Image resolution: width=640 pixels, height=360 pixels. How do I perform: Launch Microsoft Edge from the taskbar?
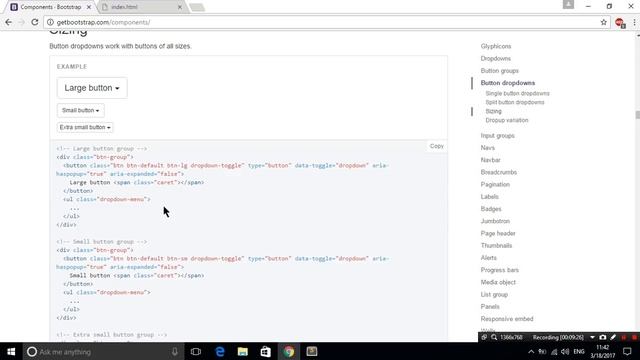pos(220,351)
